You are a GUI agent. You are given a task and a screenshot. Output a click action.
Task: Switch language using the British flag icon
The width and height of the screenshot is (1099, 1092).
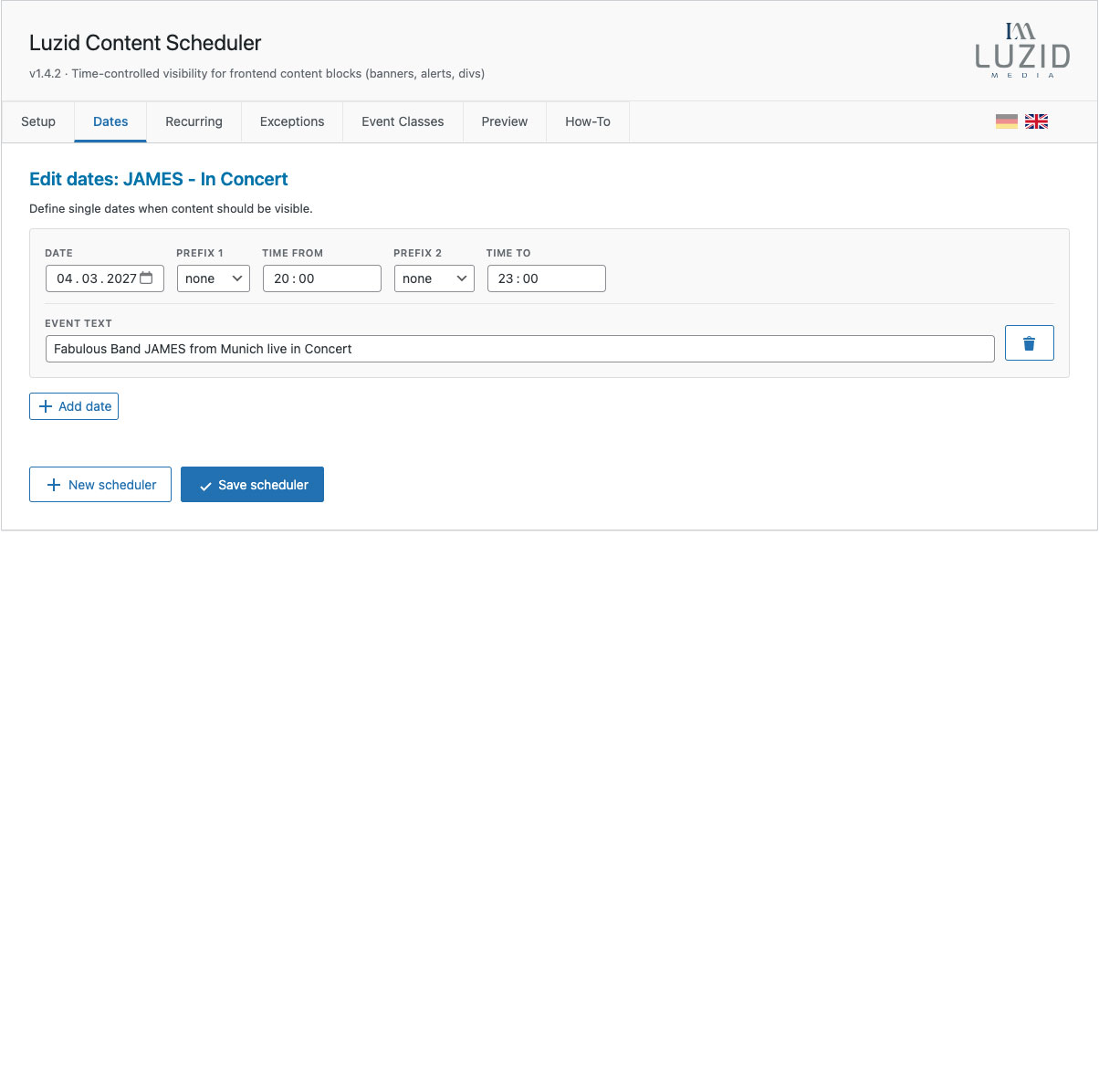1036,120
